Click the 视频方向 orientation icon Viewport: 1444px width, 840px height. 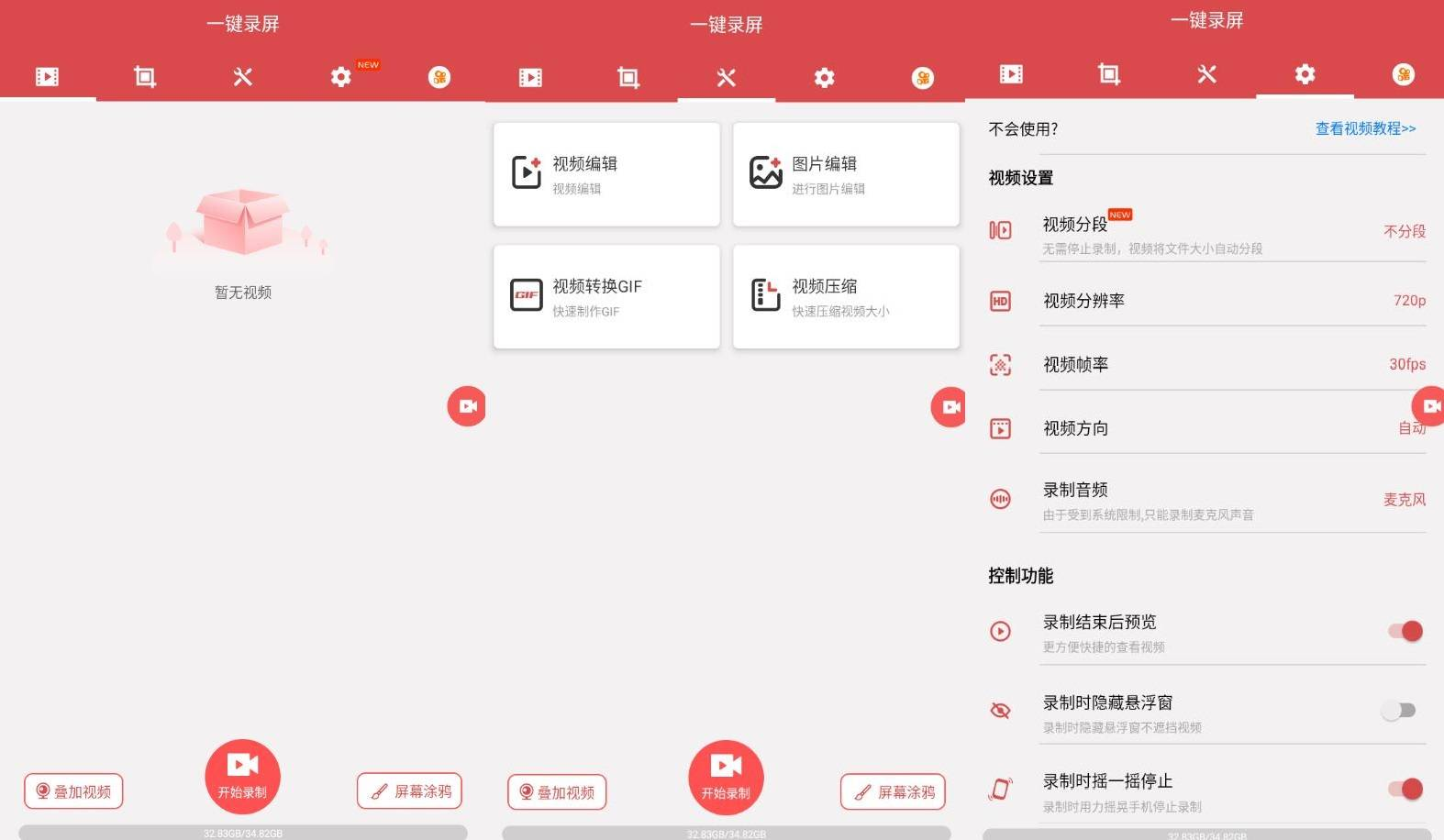point(1000,428)
